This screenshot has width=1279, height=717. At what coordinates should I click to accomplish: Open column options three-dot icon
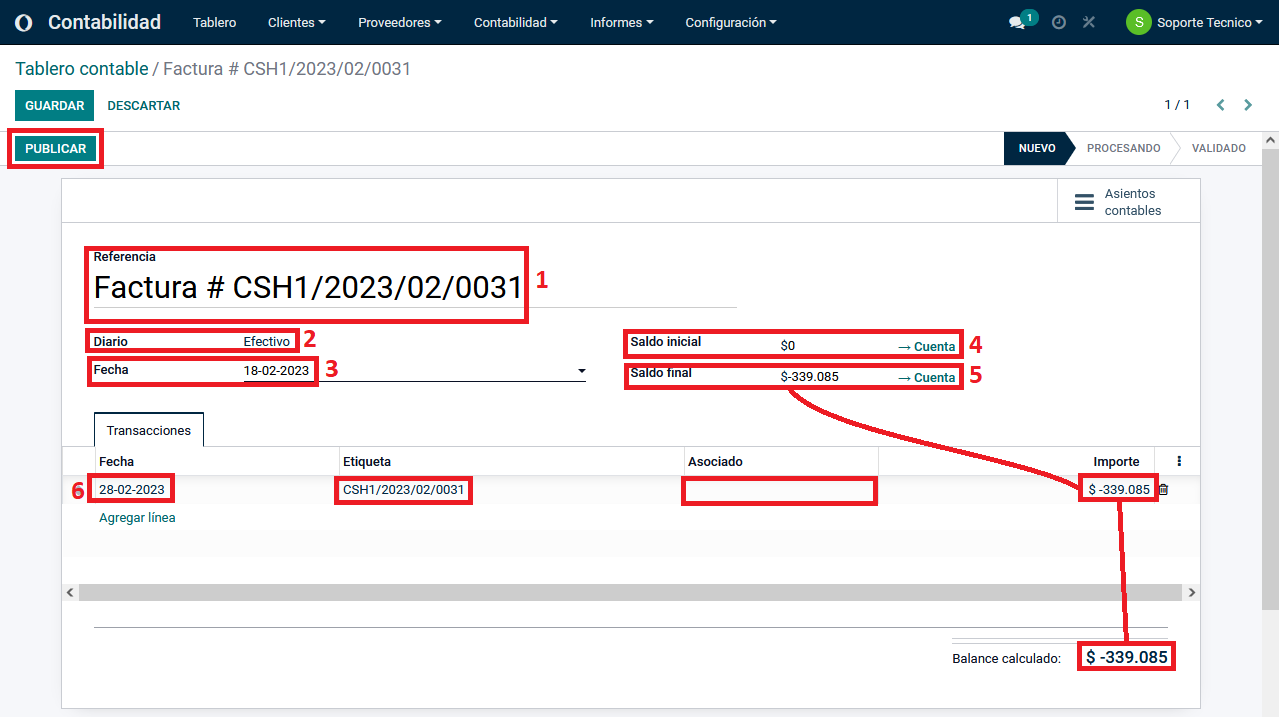click(x=1179, y=461)
